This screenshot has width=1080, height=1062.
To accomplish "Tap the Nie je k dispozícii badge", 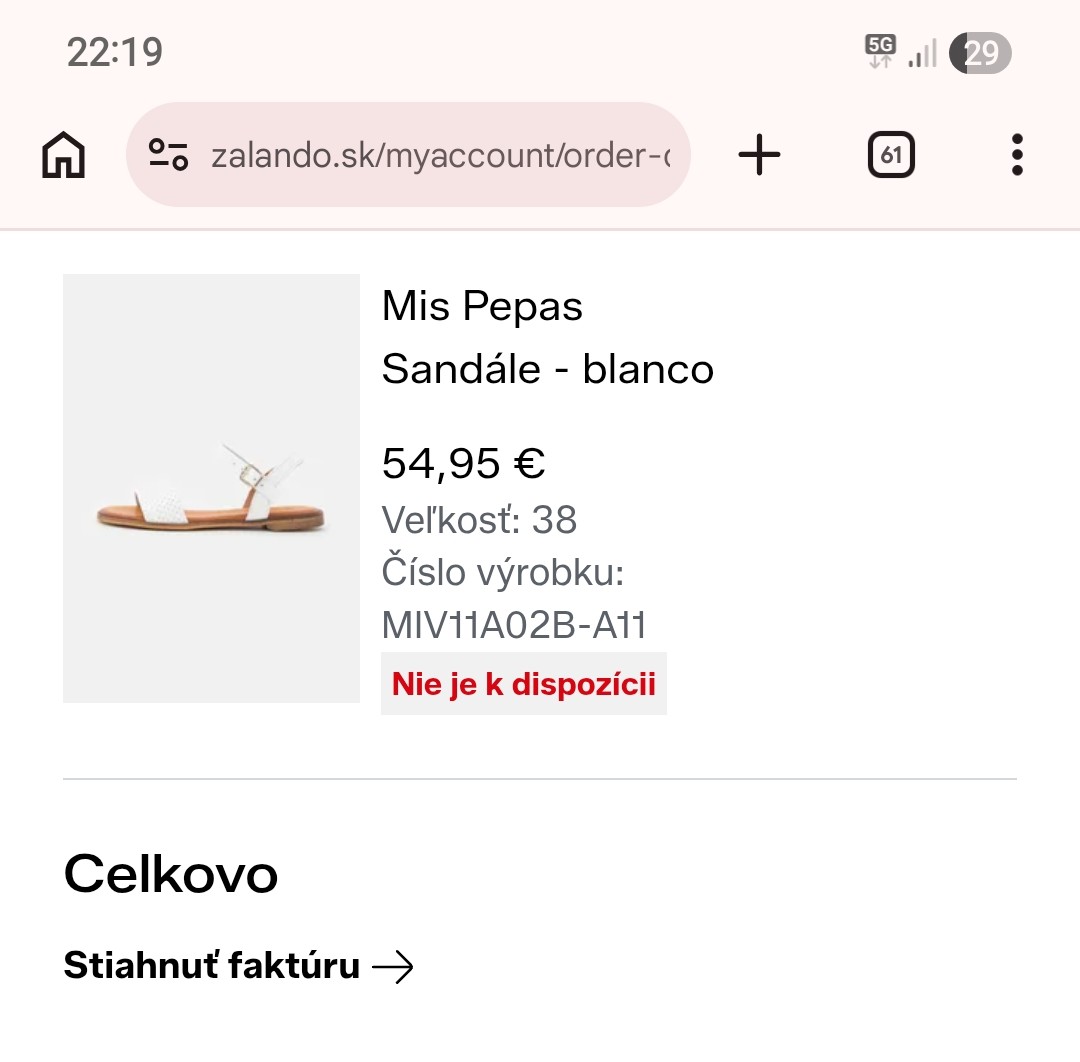I will (x=524, y=684).
